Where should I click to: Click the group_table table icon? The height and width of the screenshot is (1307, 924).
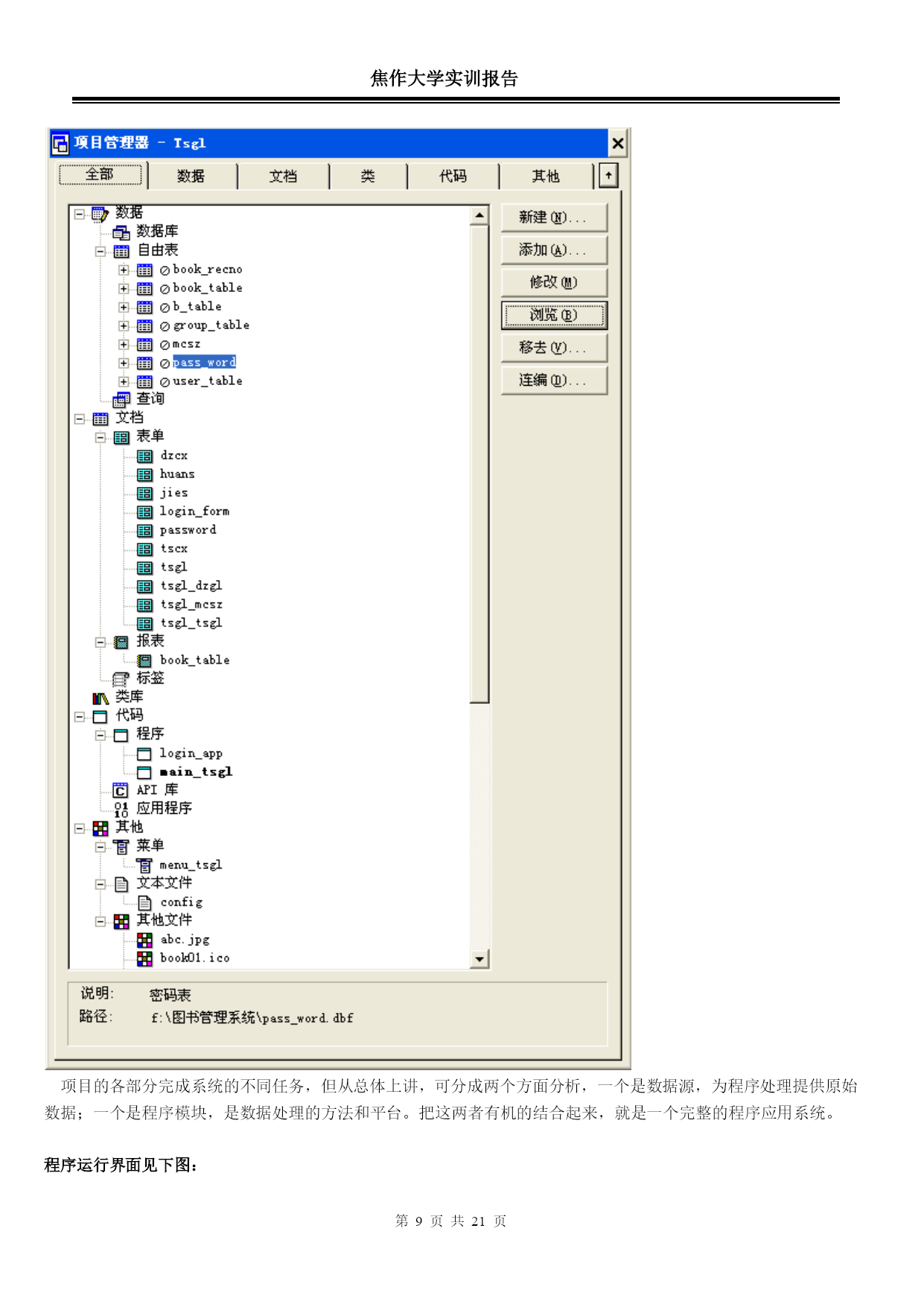coord(144,326)
